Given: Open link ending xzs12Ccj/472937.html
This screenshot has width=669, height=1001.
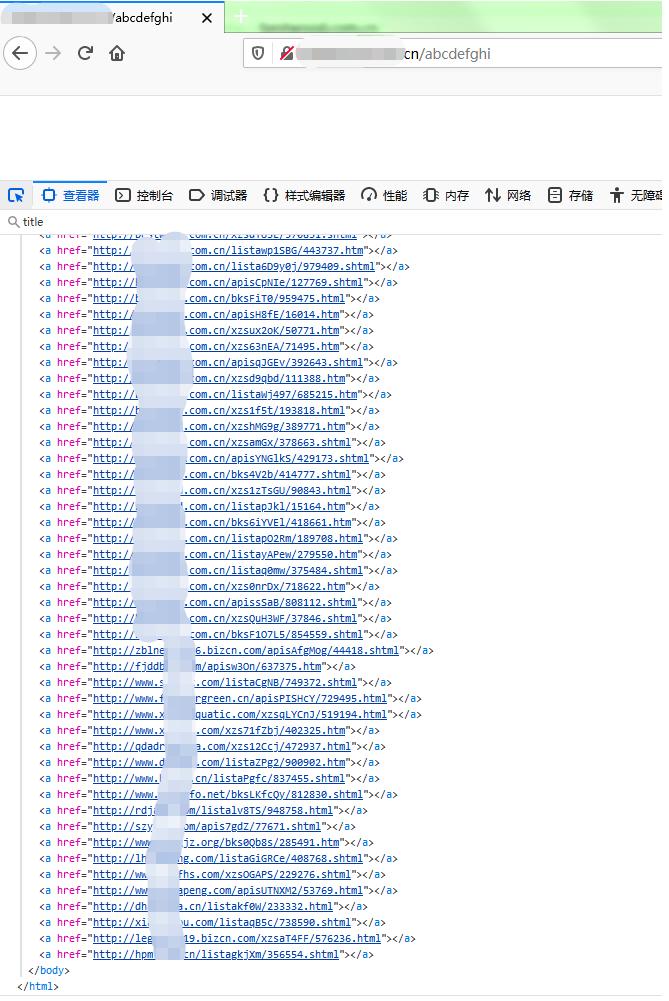Looking at the screenshot, I should pos(222,746).
